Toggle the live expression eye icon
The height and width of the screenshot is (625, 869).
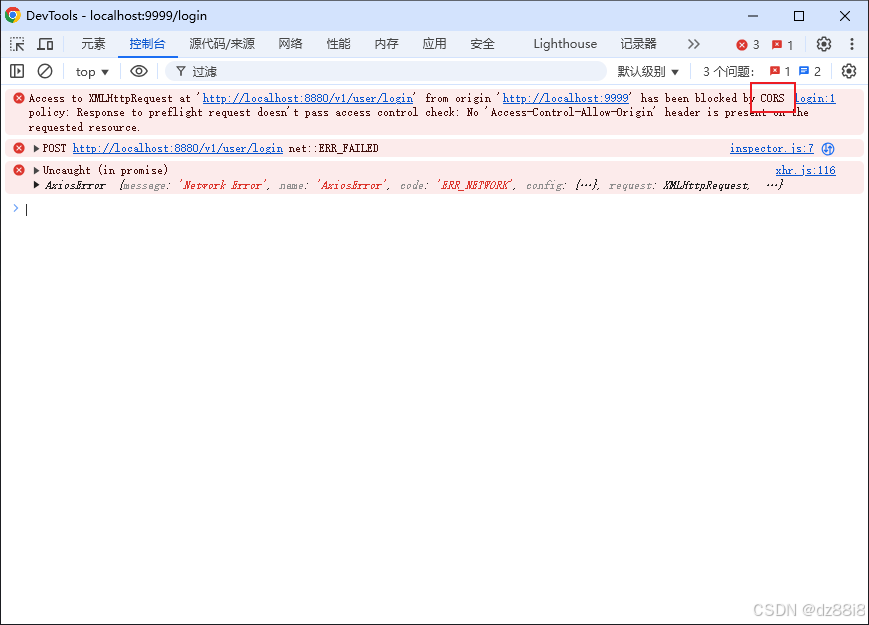point(139,71)
